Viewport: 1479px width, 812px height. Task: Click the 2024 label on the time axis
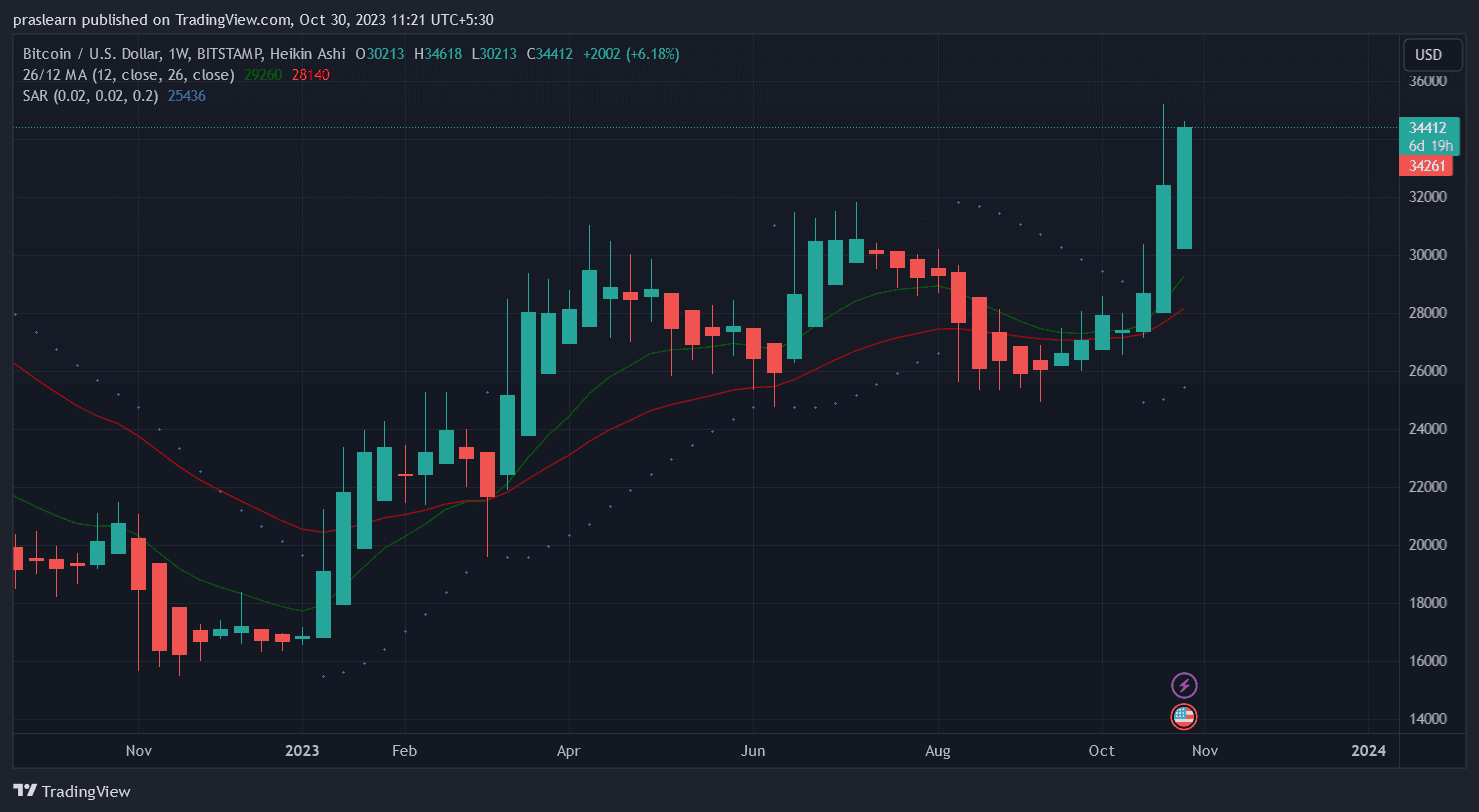click(x=1368, y=750)
